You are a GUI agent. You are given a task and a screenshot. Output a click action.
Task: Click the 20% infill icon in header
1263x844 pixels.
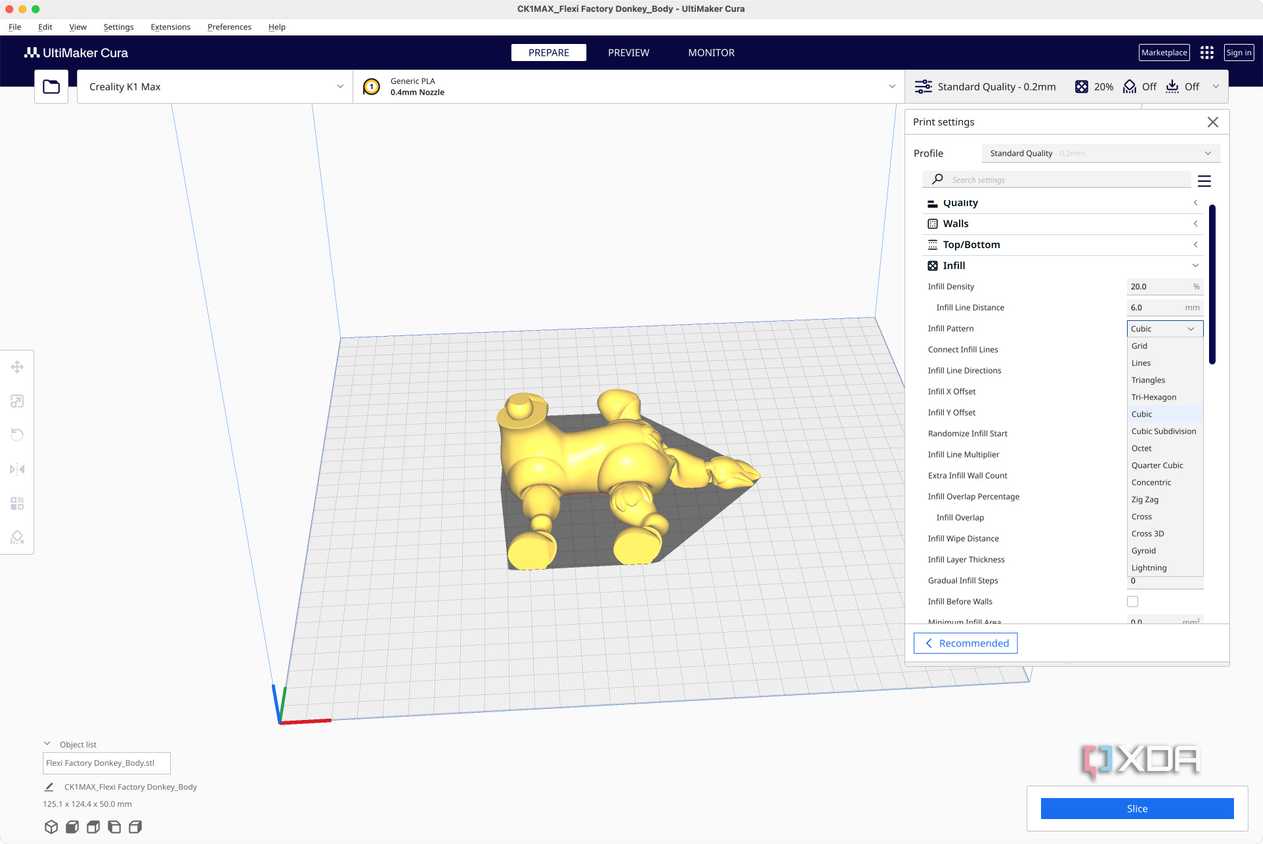pyautogui.click(x=1081, y=87)
